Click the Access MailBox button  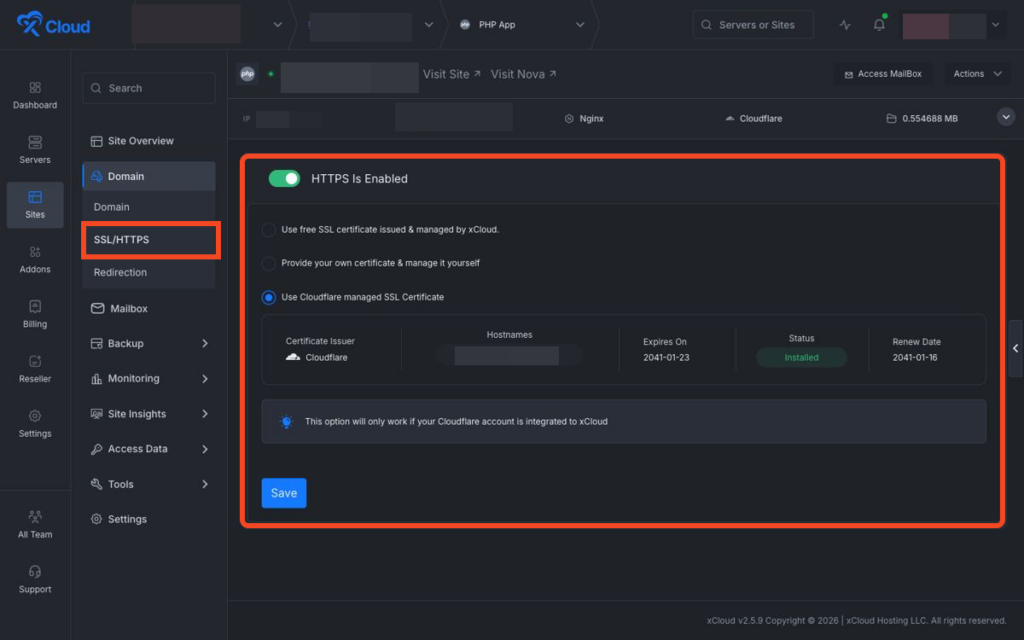pyautogui.click(x=883, y=74)
